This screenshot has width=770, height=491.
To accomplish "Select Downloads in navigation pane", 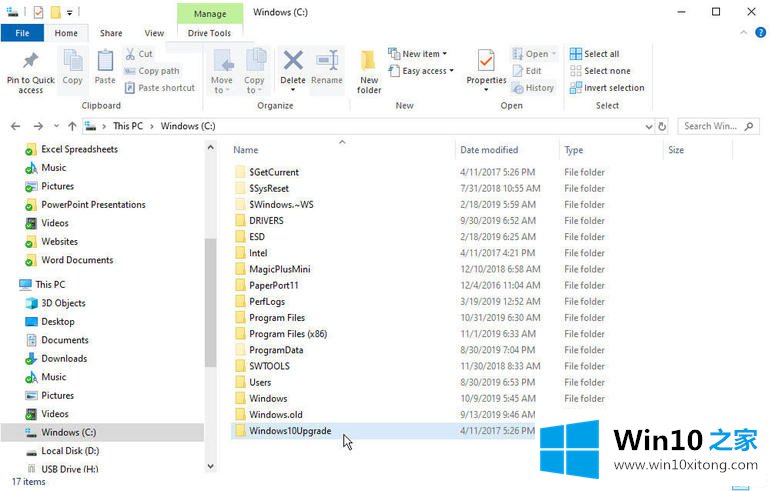I will pyautogui.click(x=64, y=358).
